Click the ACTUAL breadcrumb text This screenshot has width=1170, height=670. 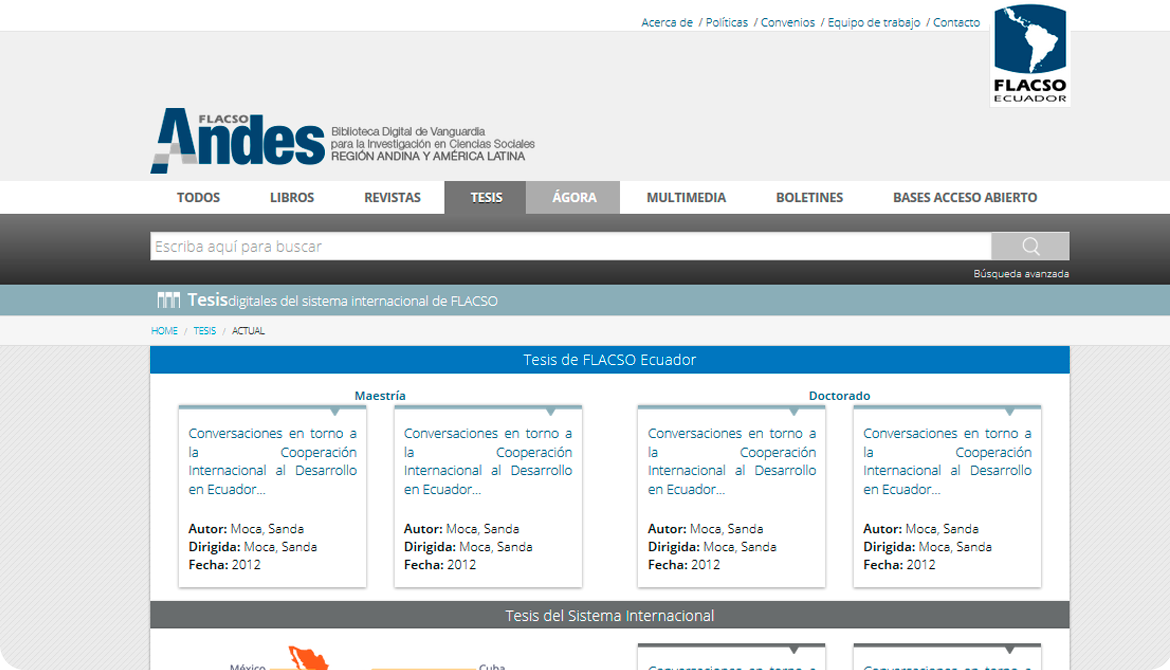pos(248,331)
